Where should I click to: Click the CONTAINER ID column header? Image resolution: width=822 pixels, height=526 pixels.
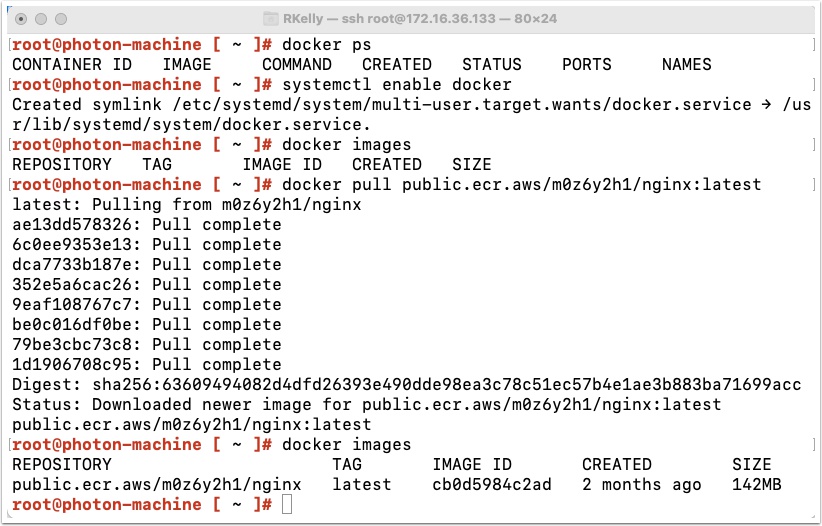tap(72, 65)
